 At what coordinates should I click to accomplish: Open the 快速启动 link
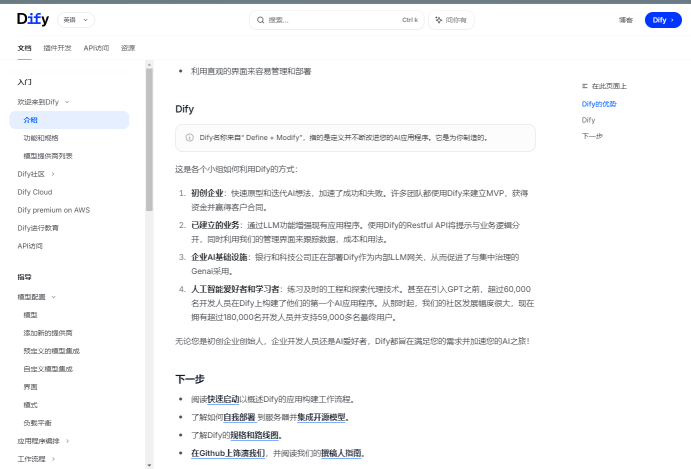[x=223, y=399]
